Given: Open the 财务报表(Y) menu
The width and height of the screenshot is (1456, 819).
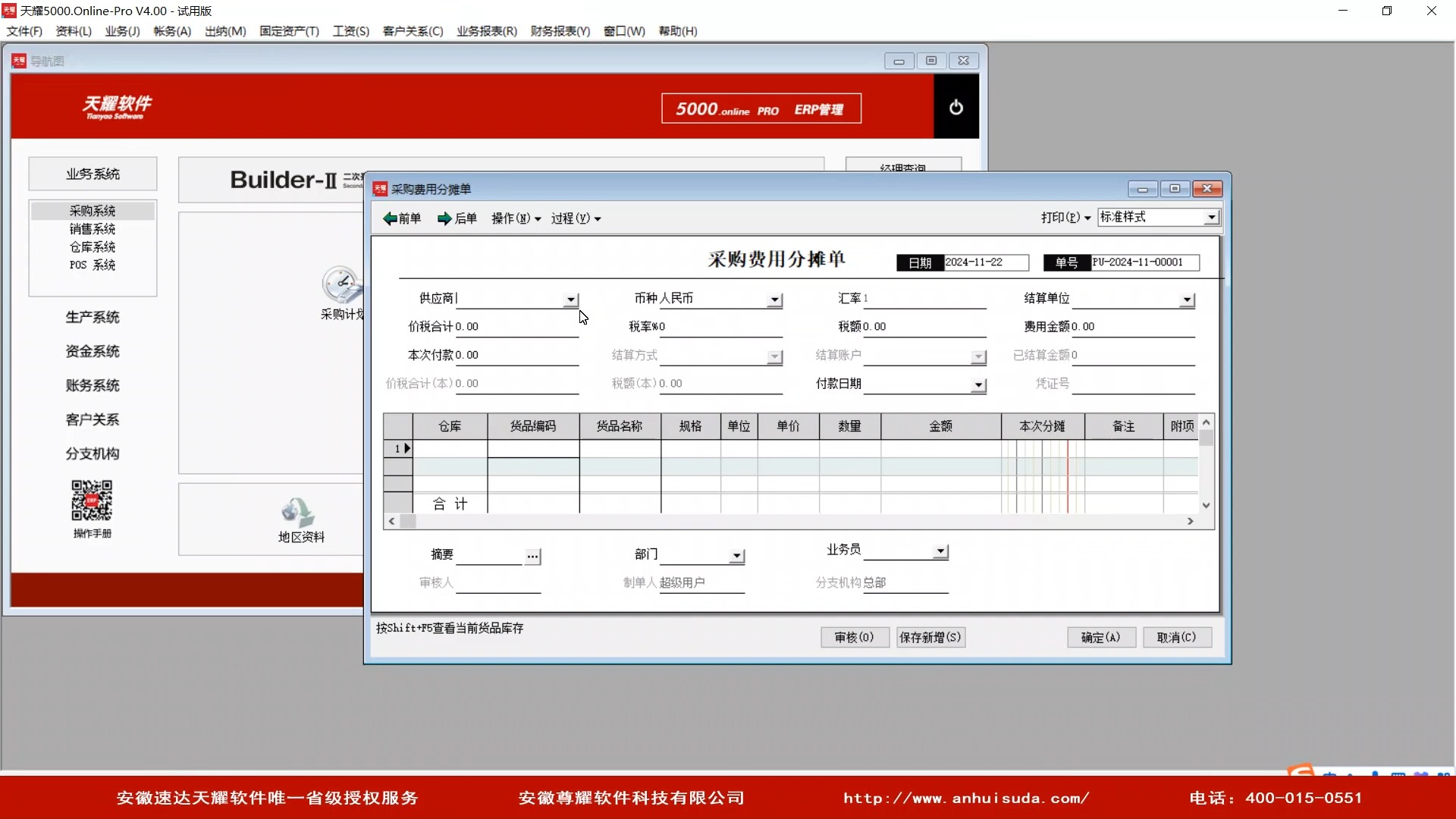Looking at the screenshot, I should tap(560, 31).
